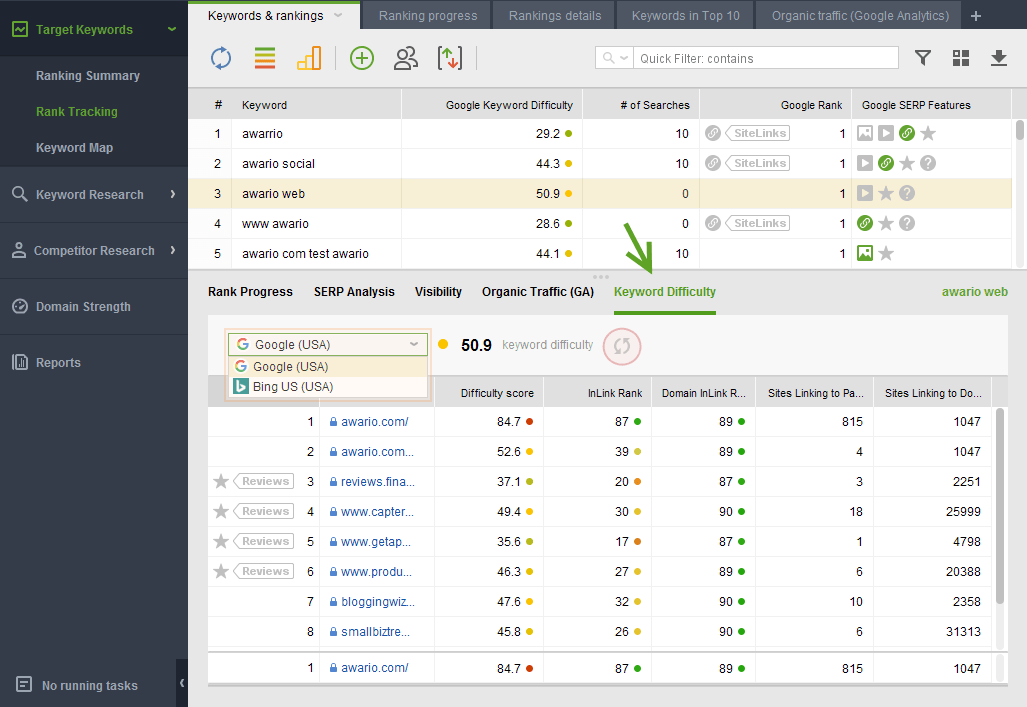The width and height of the screenshot is (1027, 707).
Task: Click the Target Keywords chart icon
Action: click(20, 29)
